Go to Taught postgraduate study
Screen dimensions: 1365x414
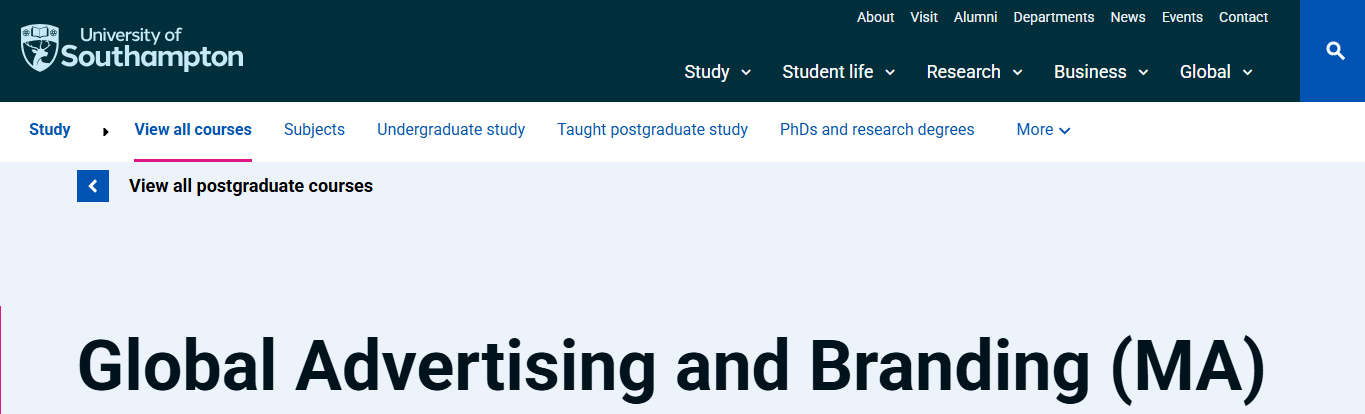(652, 130)
